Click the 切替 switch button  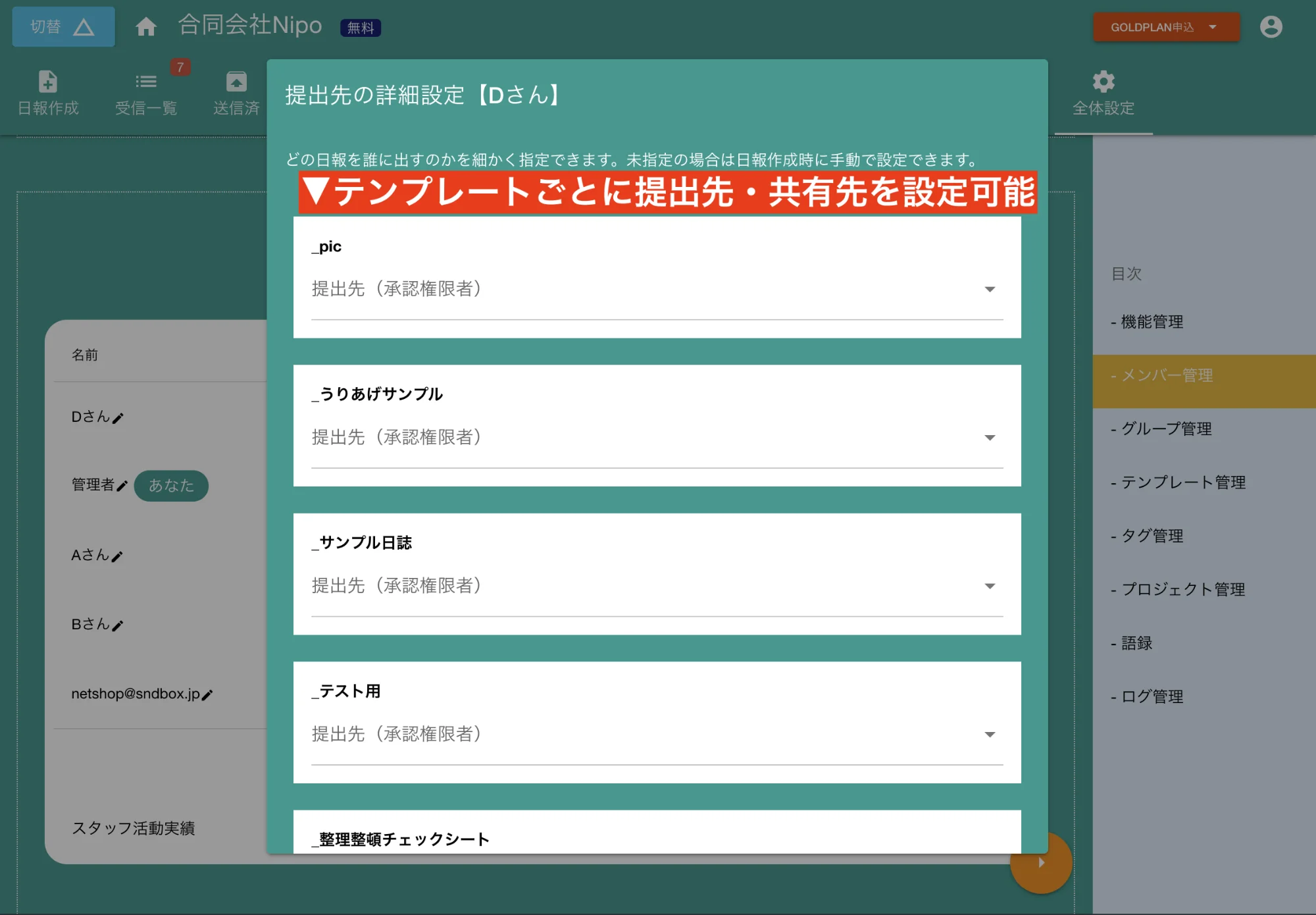point(63,26)
